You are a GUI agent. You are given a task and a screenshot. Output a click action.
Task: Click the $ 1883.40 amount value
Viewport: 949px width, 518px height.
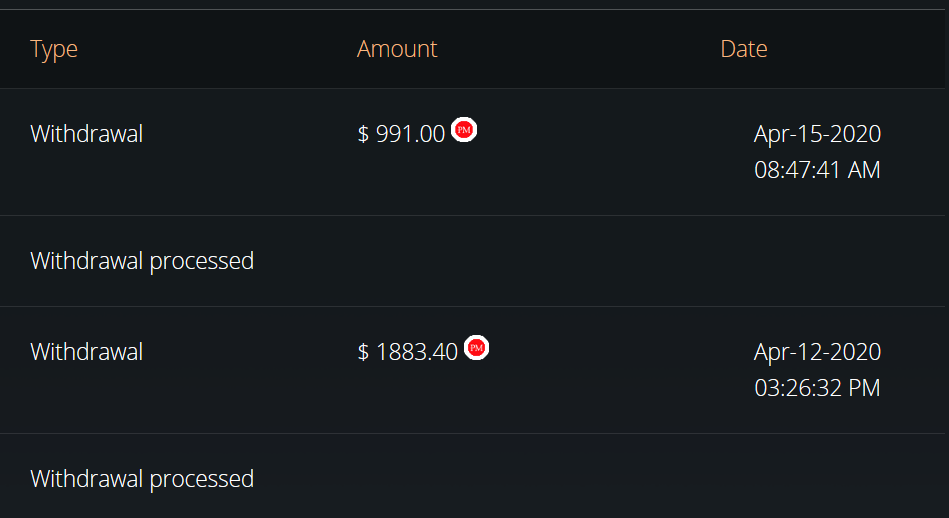(407, 352)
